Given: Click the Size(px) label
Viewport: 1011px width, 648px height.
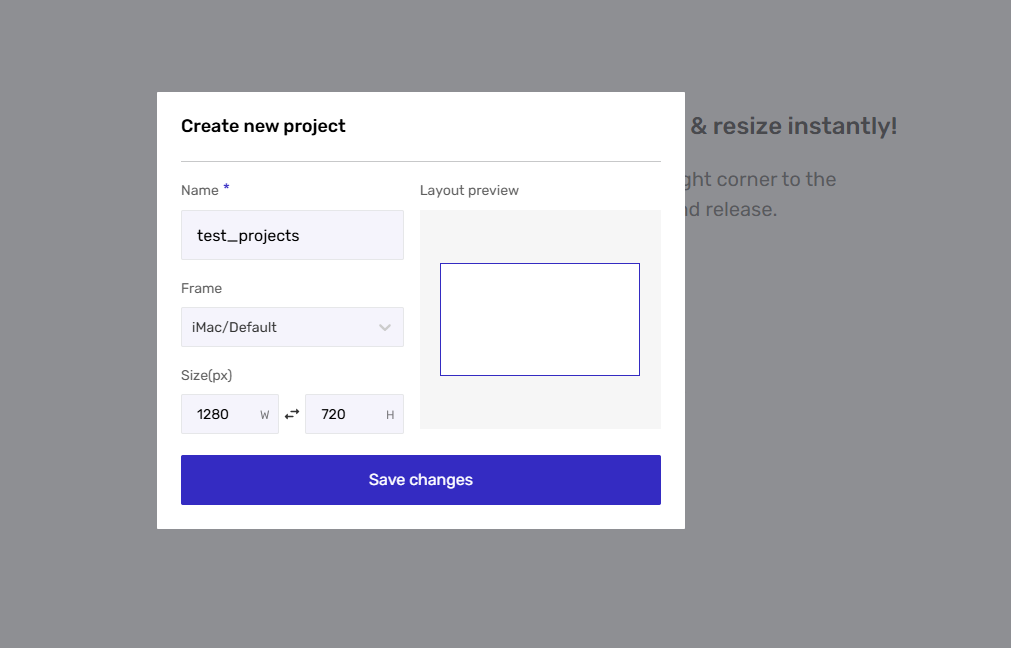Looking at the screenshot, I should click(x=206, y=375).
